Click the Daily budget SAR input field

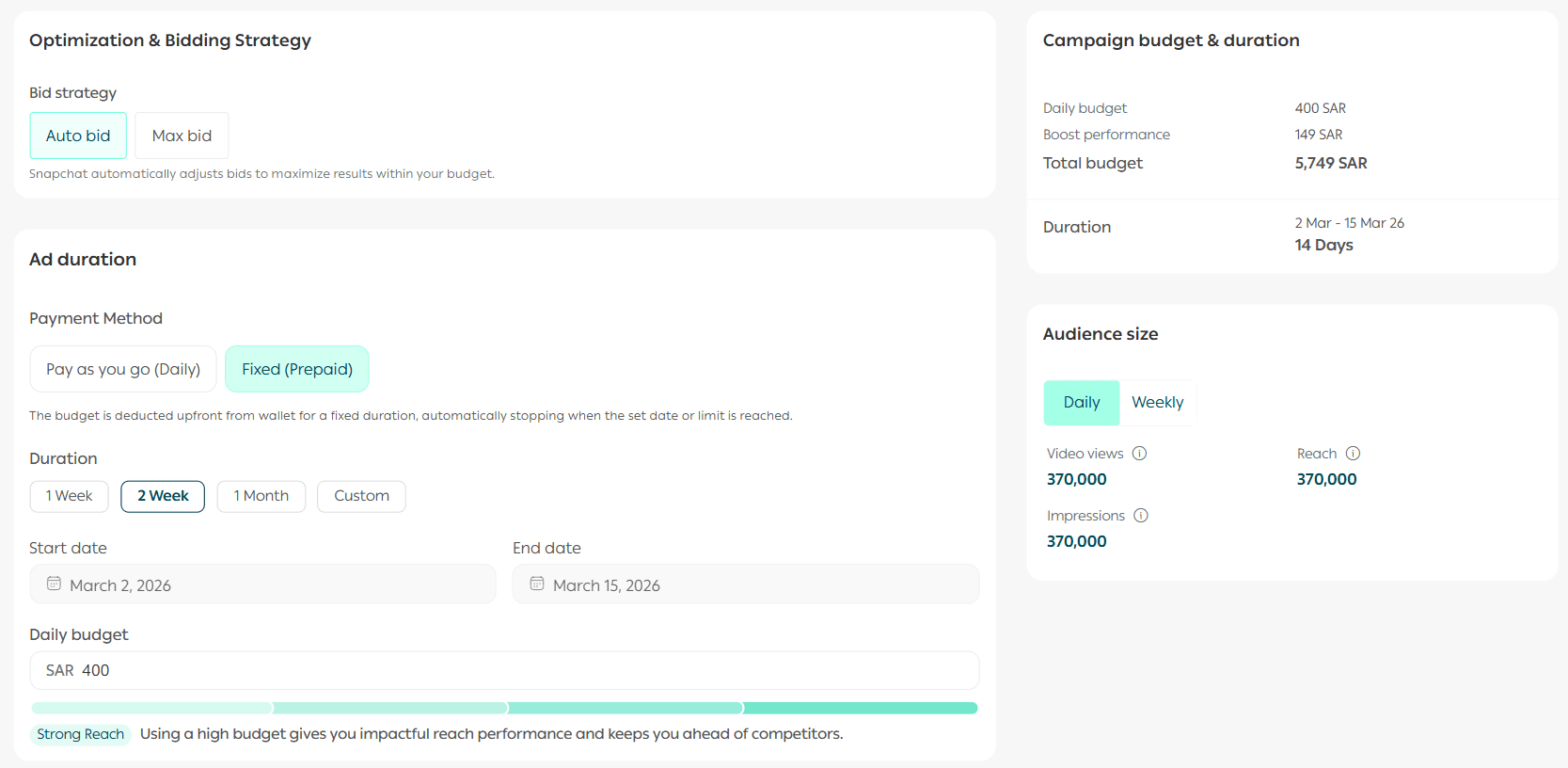click(x=504, y=670)
